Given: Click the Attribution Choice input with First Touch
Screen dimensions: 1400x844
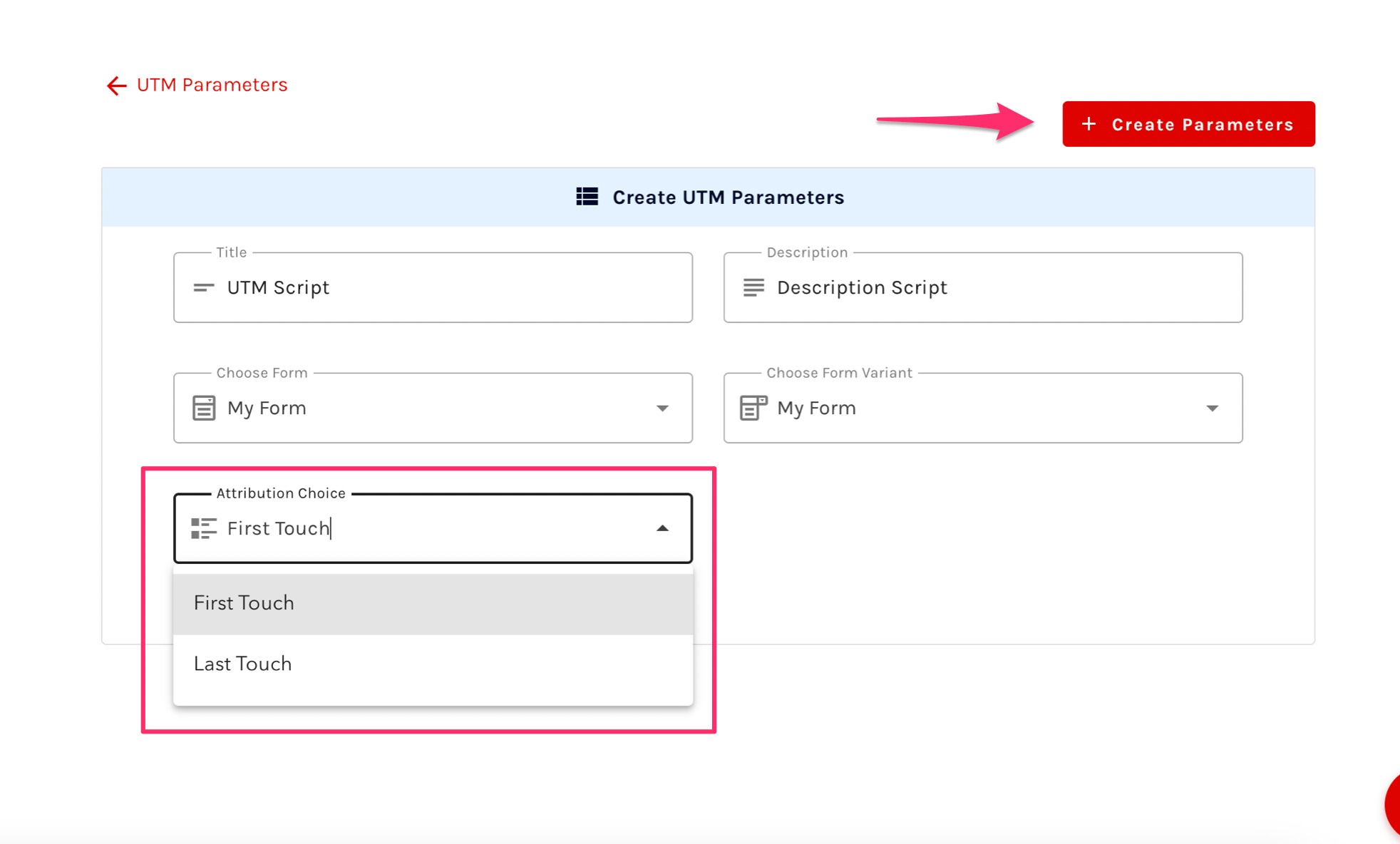Looking at the screenshot, I should tap(433, 528).
